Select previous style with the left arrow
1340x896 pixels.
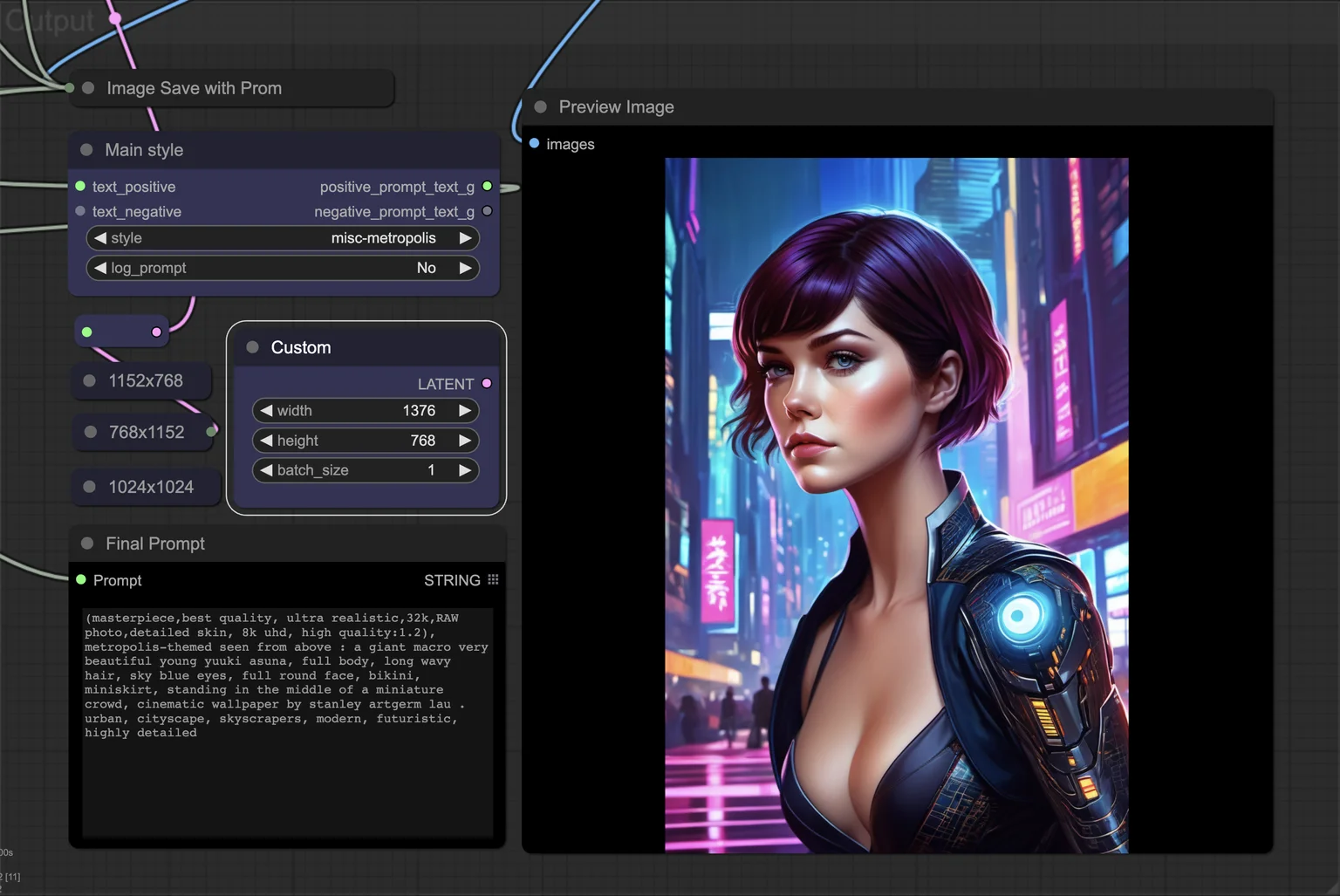(x=99, y=238)
